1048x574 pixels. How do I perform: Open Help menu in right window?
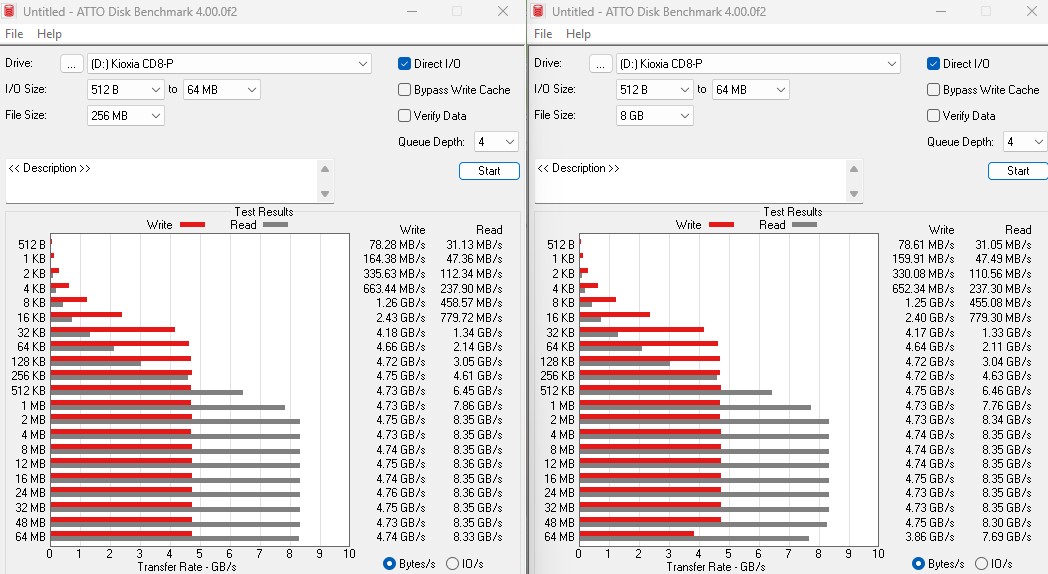tap(578, 34)
